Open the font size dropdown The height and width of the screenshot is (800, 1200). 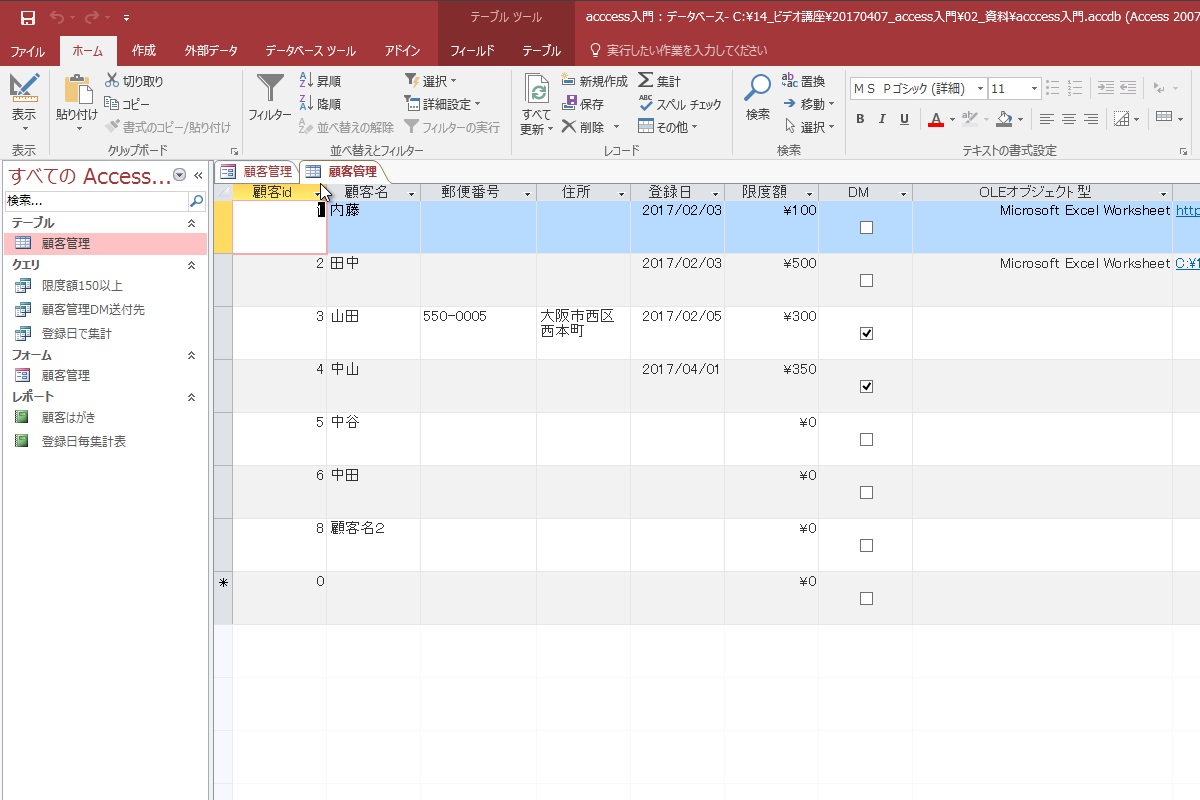point(1035,89)
